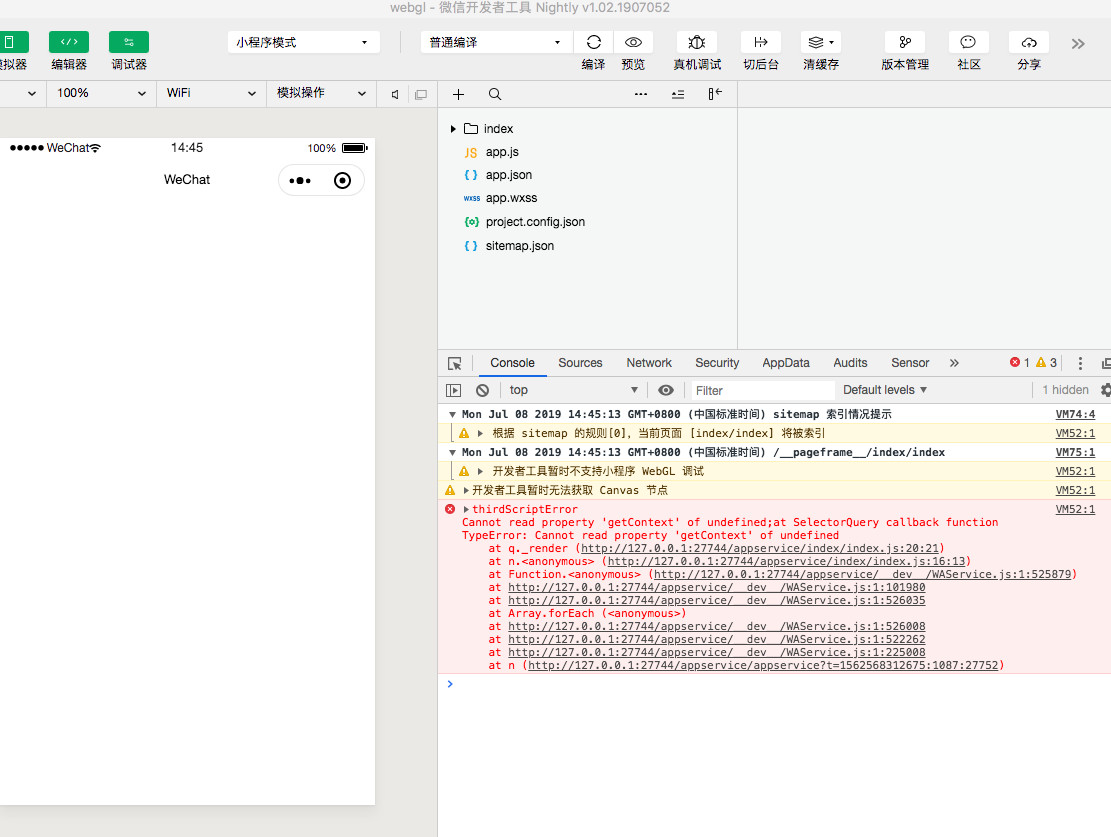The image size is (1111, 837).
Task: Switch to the Network tab
Action: [649, 363]
